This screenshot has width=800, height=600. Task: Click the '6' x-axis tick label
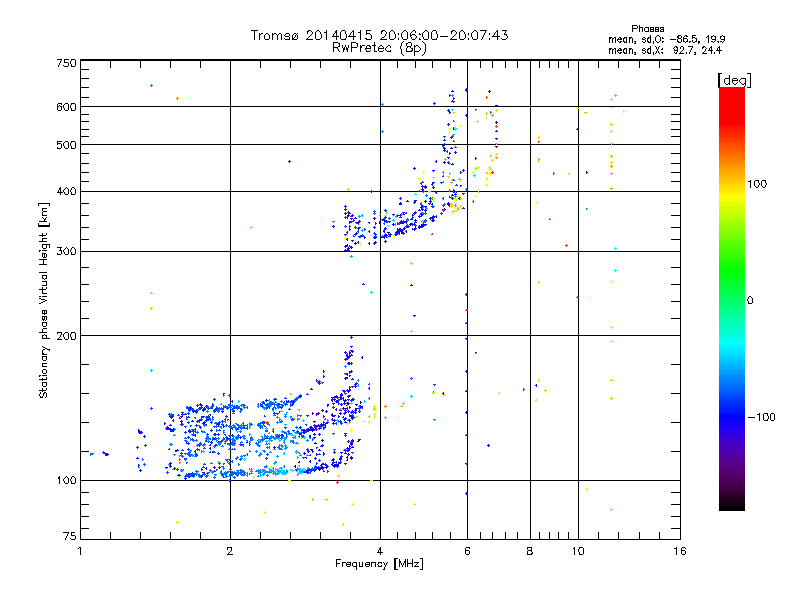click(467, 551)
